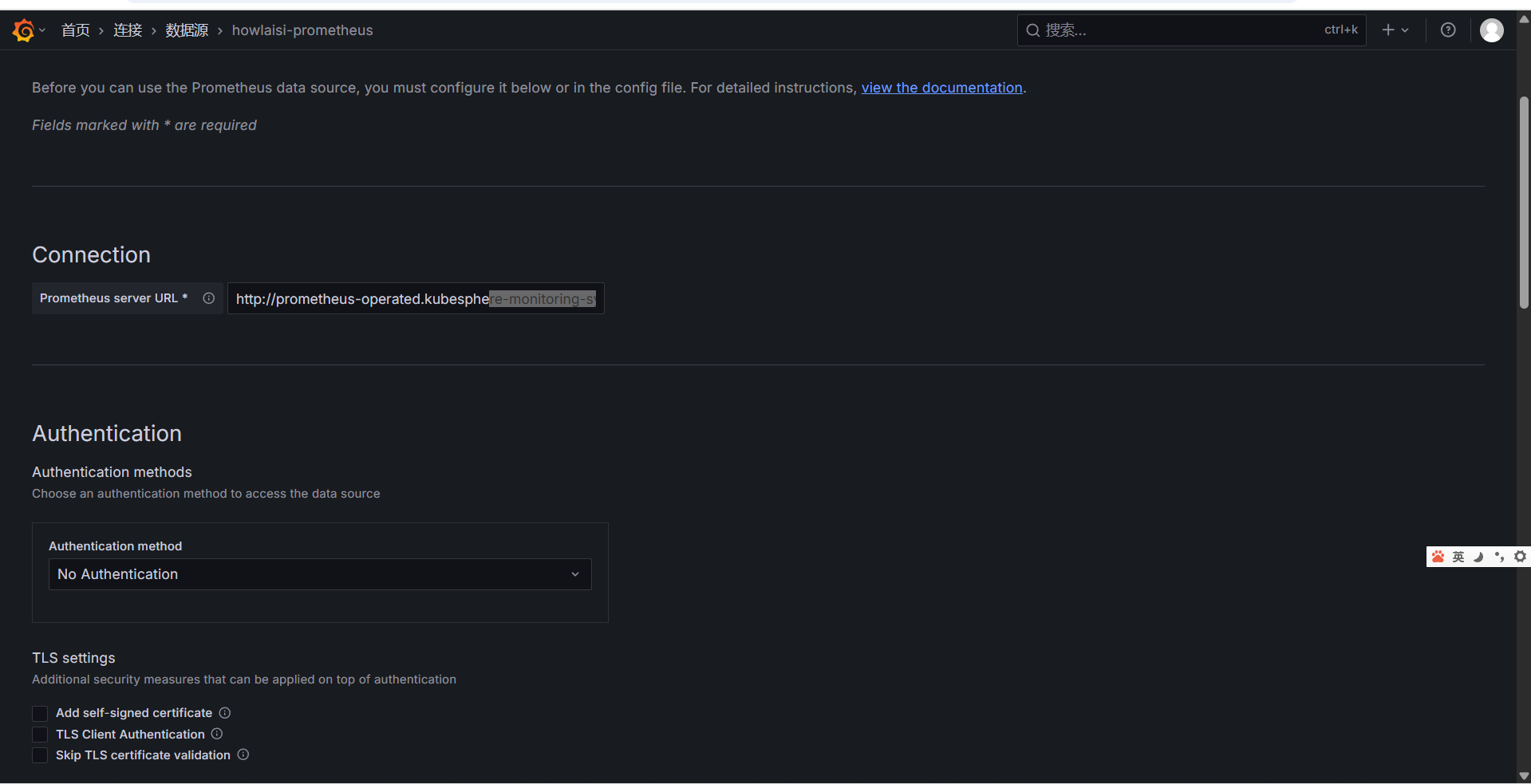This screenshot has height=784, width=1531.
Task: Show info for Add self-signed certificate
Action: [225, 713]
